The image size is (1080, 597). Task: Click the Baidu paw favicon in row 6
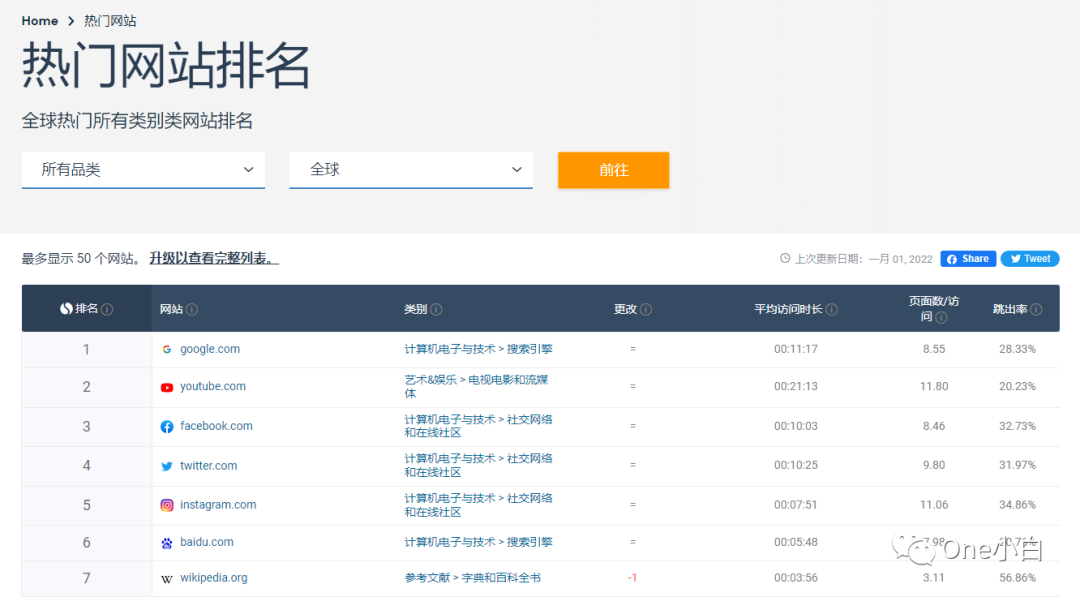167,542
